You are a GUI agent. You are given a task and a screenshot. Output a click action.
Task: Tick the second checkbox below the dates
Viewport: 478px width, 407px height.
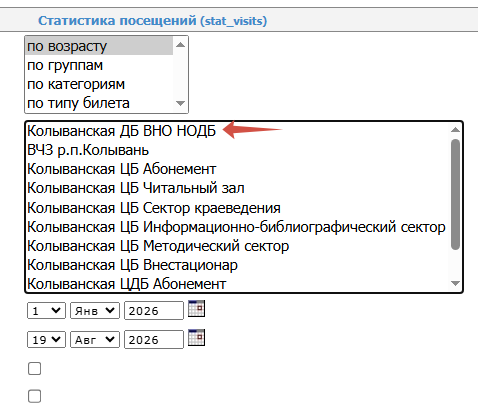click(35, 396)
